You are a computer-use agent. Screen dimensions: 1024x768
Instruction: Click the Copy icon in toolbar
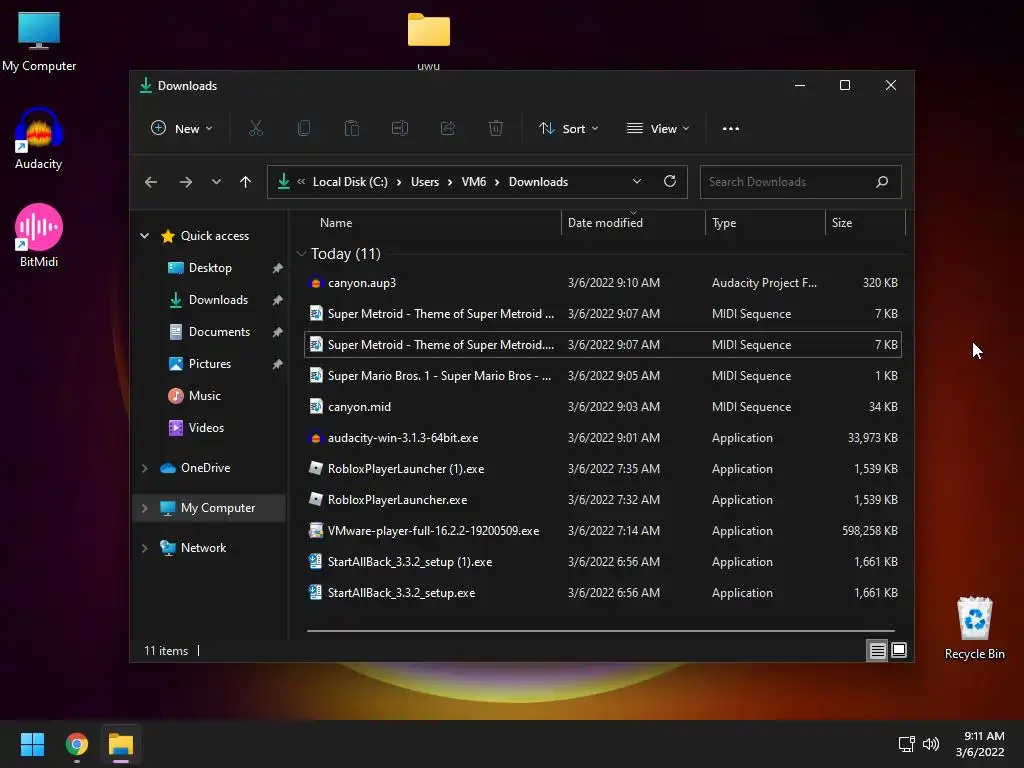click(304, 129)
